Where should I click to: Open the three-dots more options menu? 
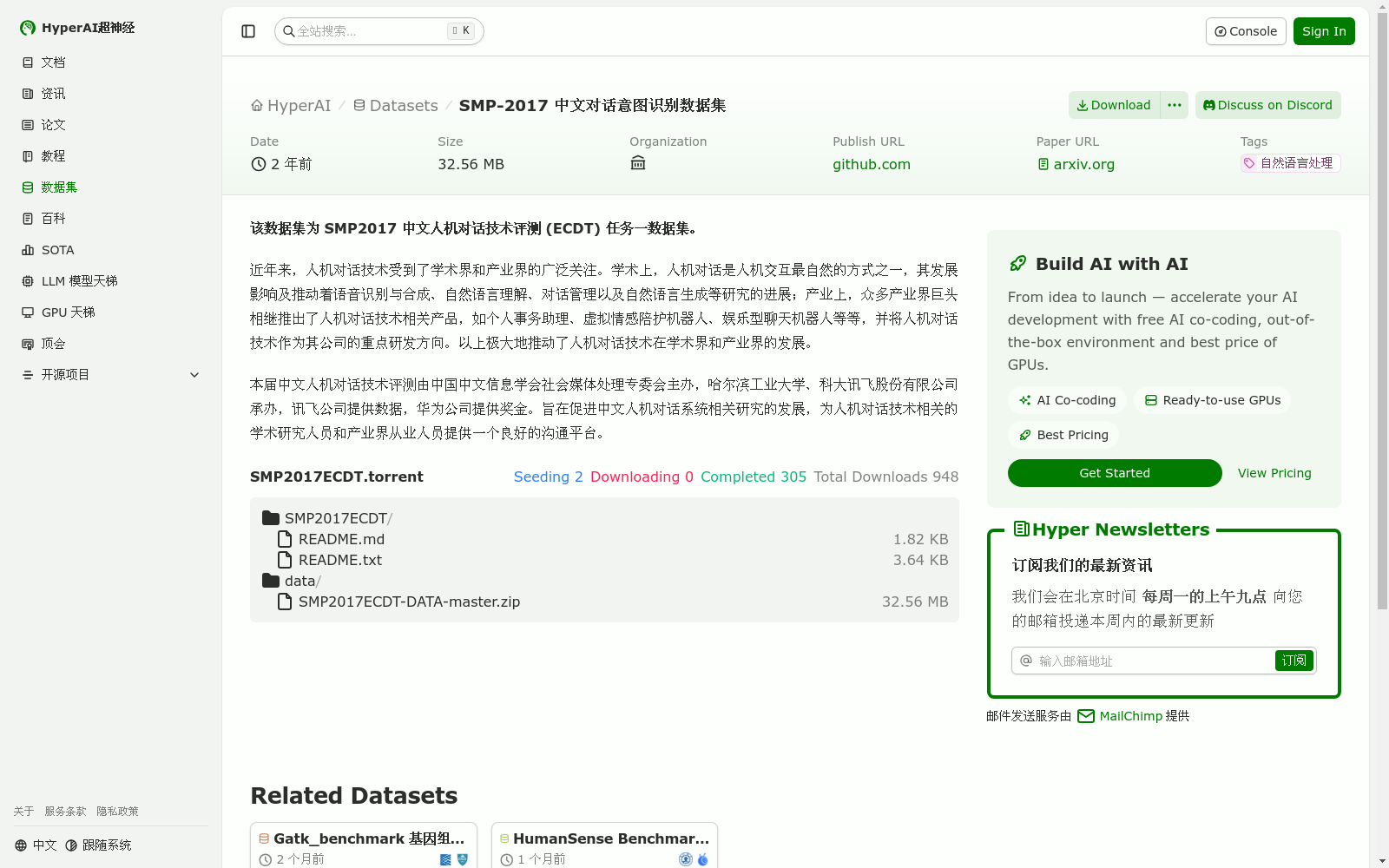tap(1175, 105)
